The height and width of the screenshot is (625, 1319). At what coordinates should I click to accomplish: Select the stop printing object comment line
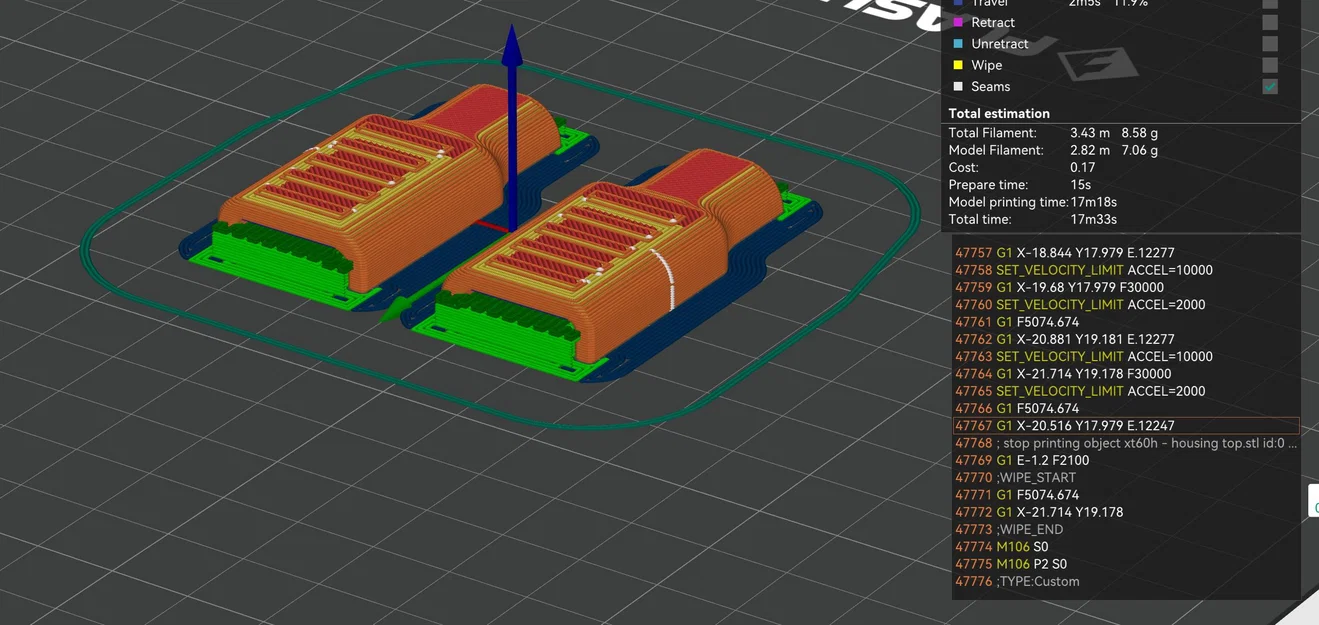[1126, 443]
